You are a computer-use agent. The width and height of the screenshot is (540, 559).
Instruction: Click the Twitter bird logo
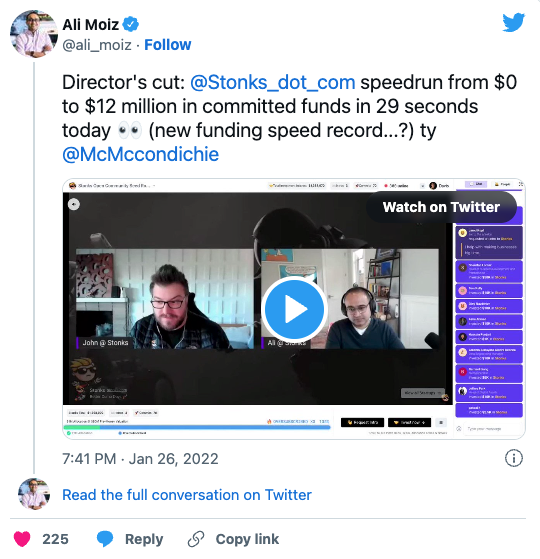click(x=513, y=22)
